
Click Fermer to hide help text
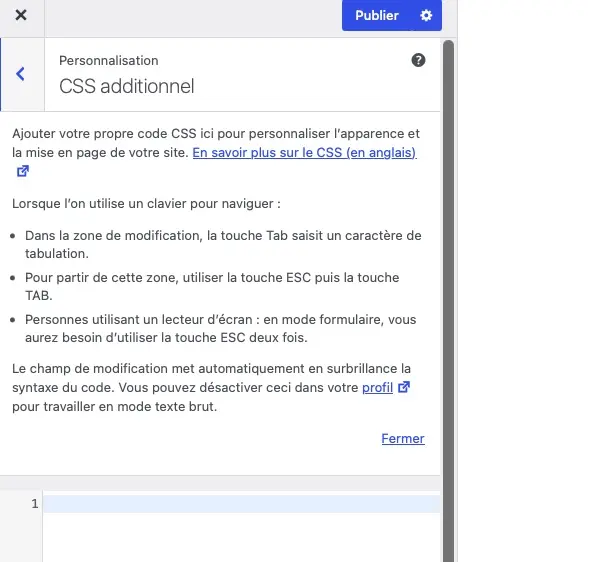[403, 439]
